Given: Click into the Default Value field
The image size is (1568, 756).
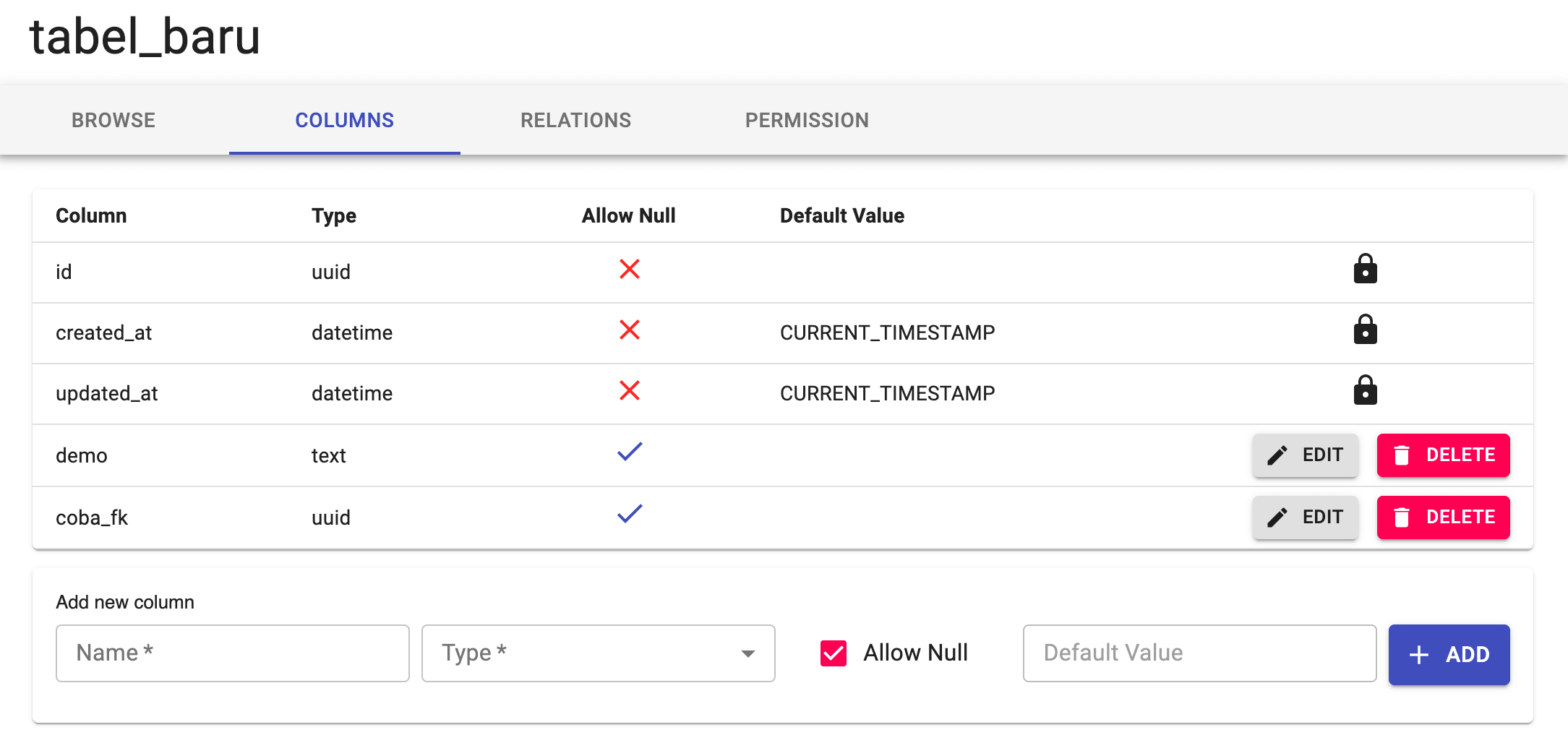Looking at the screenshot, I should tap(1199, 653).
